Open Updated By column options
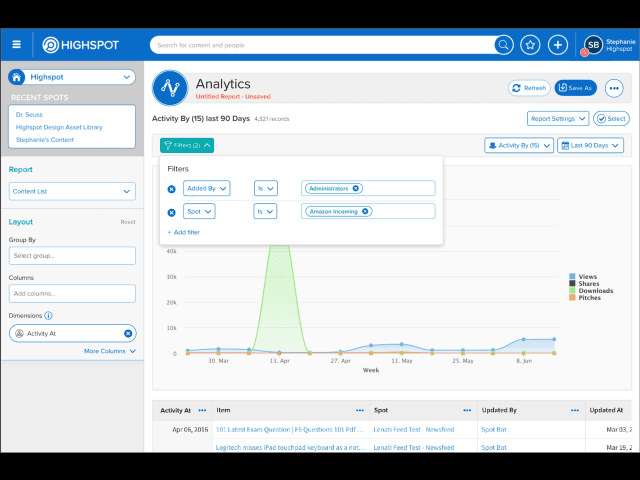640x480 pixels. [x=575, y=410]
